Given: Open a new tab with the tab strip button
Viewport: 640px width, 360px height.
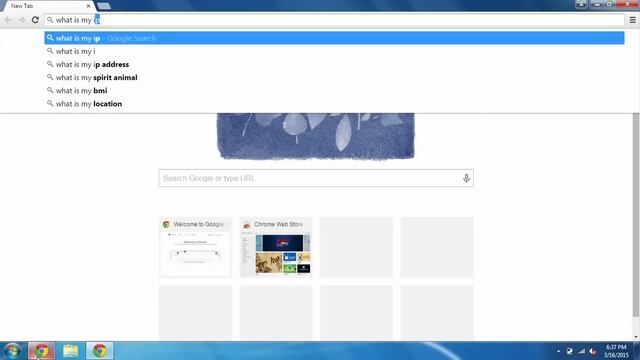Looking at the screenshot, I should (104, 6).
